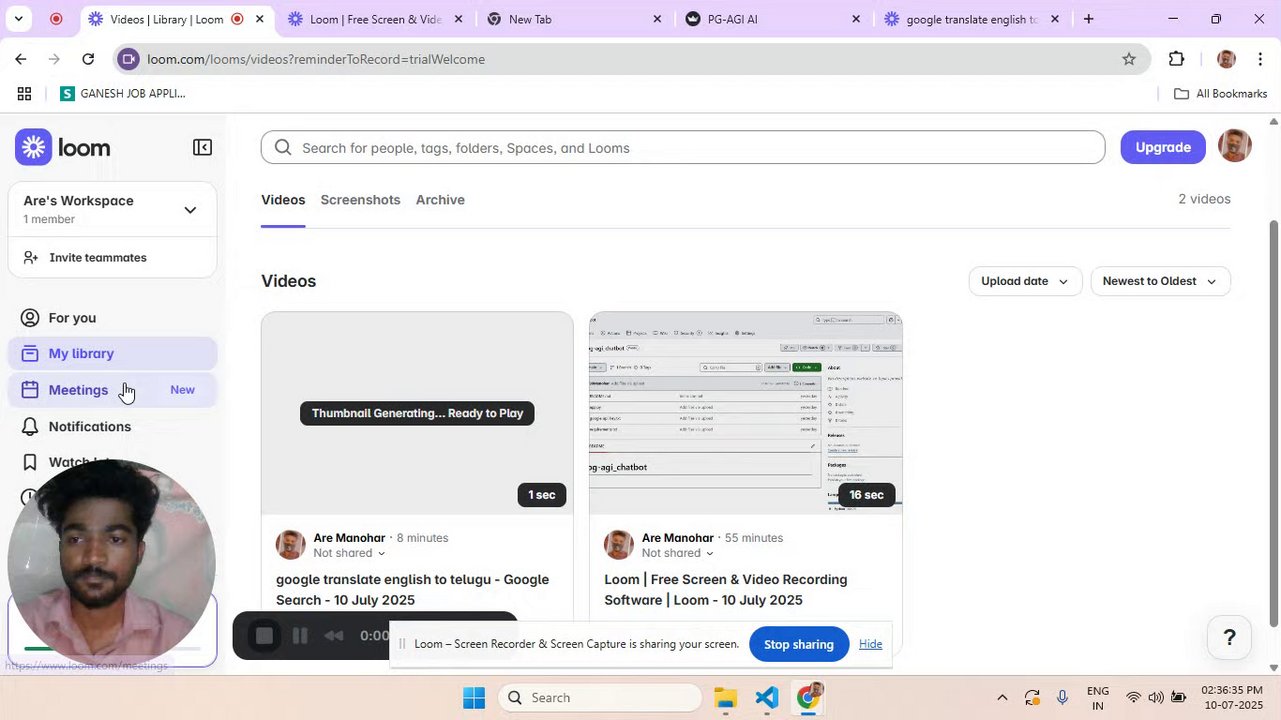Open Chrome profile avatar
Viewport: 1281px width, 720px height.
pyautogui.click(x=1226, y=59)
